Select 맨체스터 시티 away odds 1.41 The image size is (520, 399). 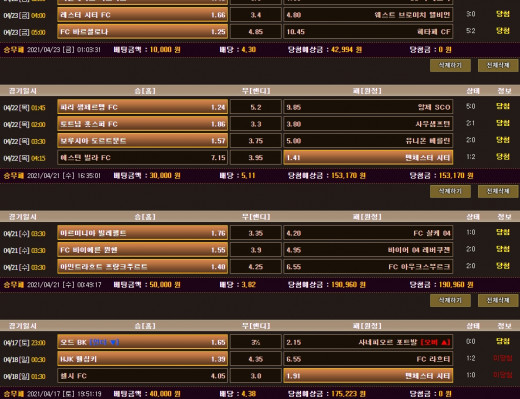point(368,158)
